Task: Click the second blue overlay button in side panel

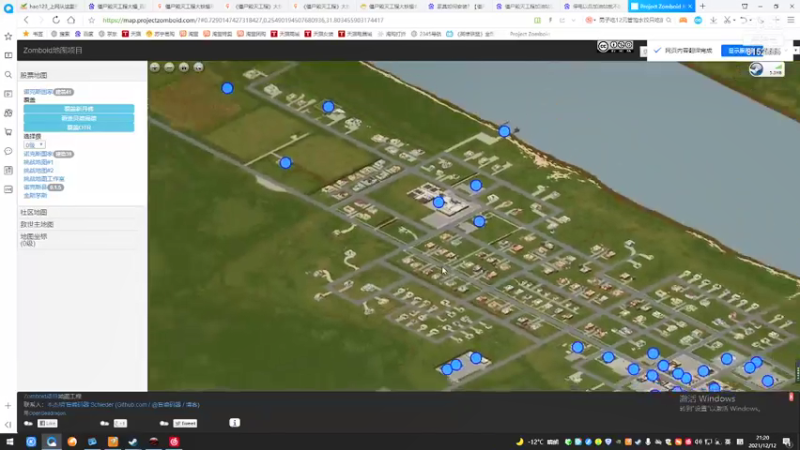Action: pyautogui.click(x=79, y=118)
